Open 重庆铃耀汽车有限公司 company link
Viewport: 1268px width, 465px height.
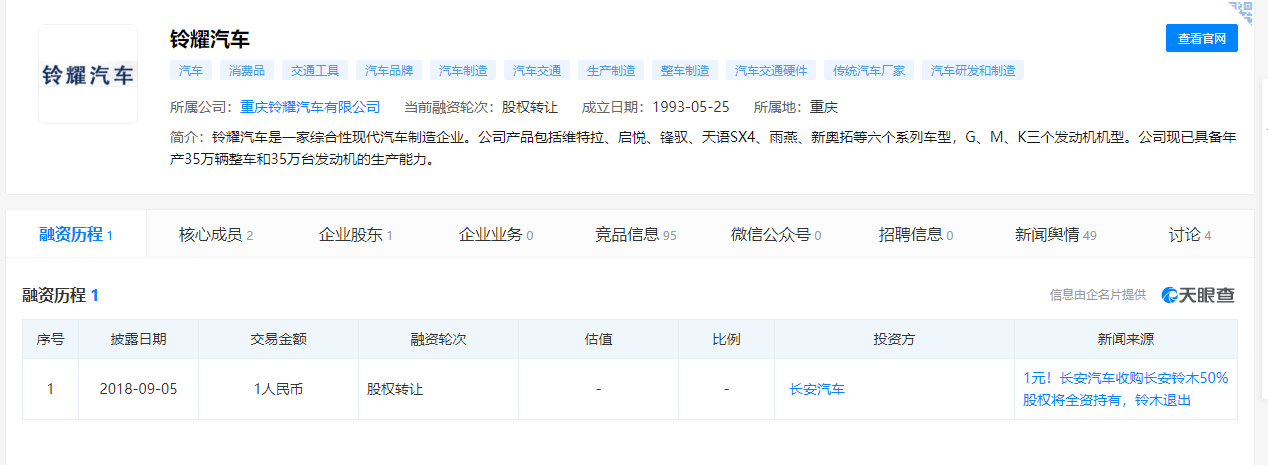coord(310,107)
